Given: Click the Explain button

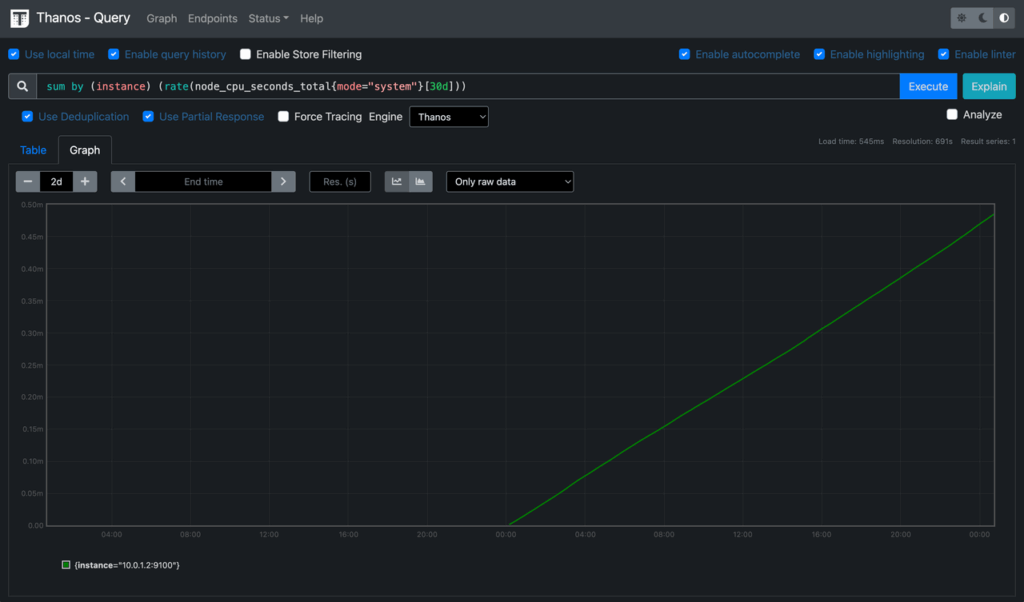Looking at the screenshot, I should [989, 86].
